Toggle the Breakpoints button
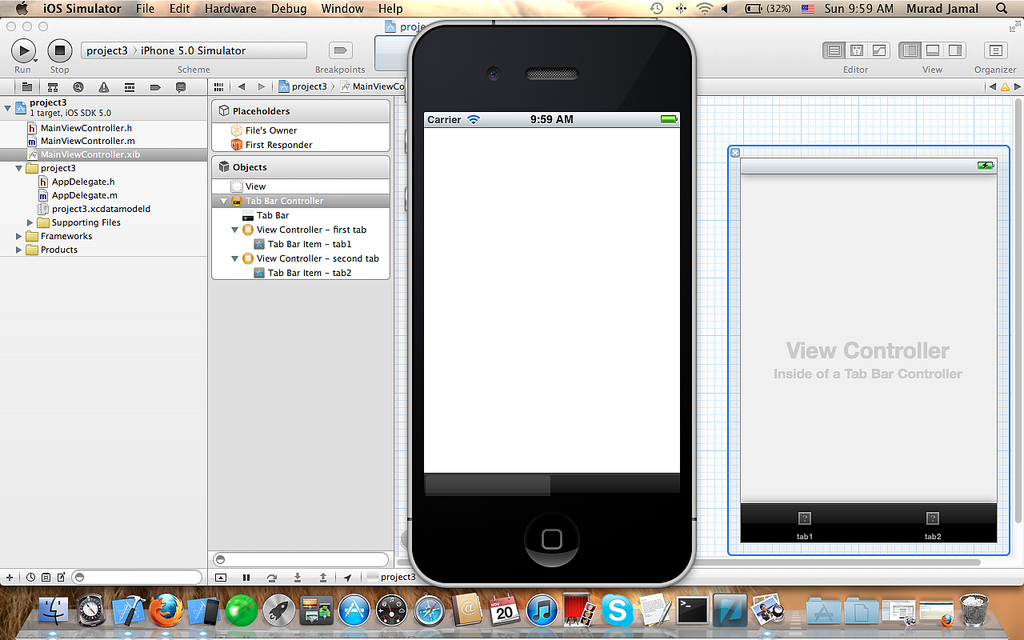The width and height of the screenshot is (1024, 640). (340, 50)
